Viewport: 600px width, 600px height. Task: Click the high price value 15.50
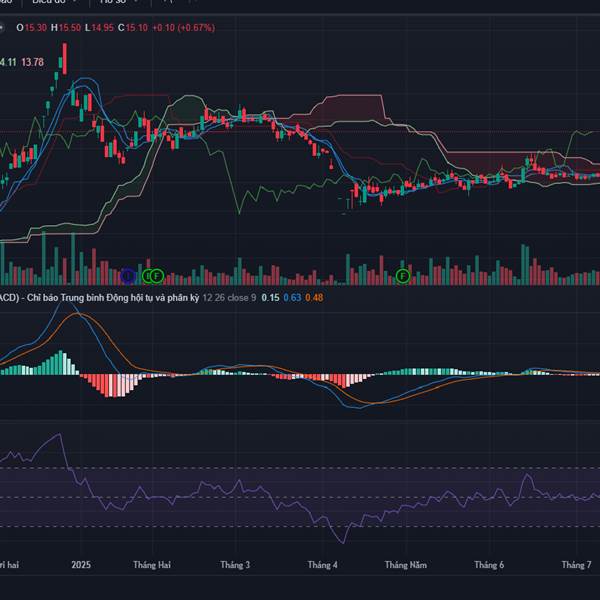70,28
